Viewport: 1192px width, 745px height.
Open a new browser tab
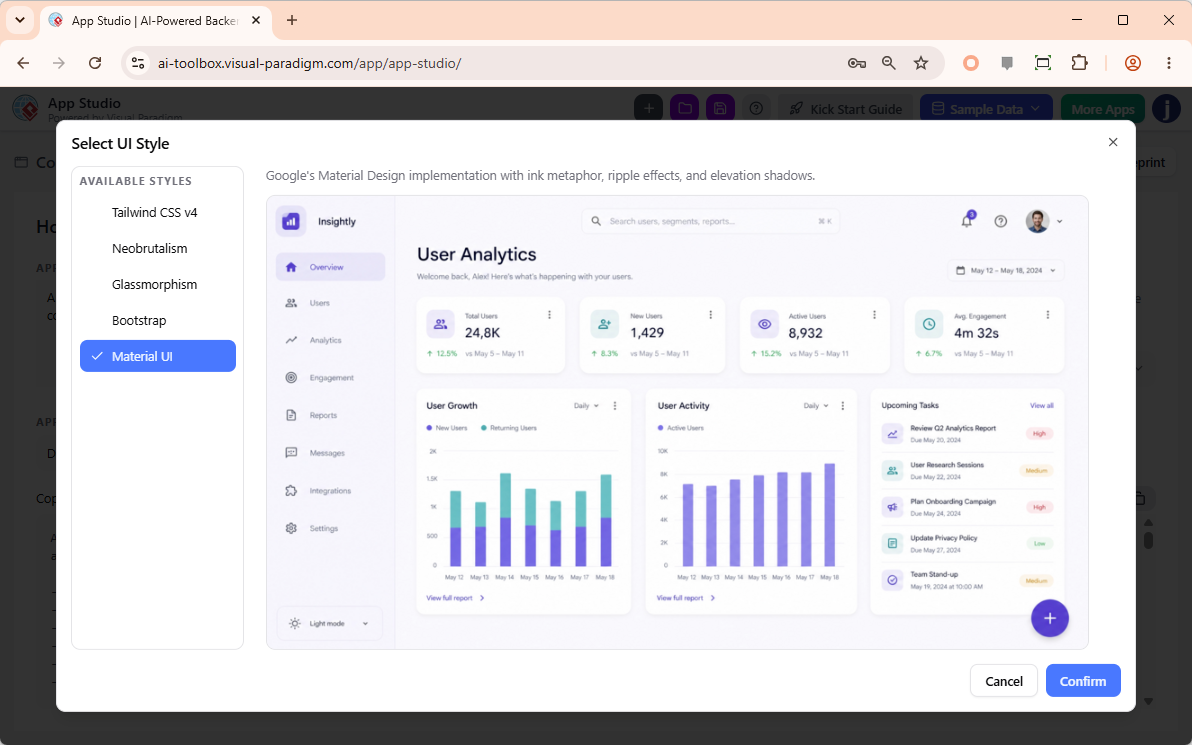coord(292,21)
